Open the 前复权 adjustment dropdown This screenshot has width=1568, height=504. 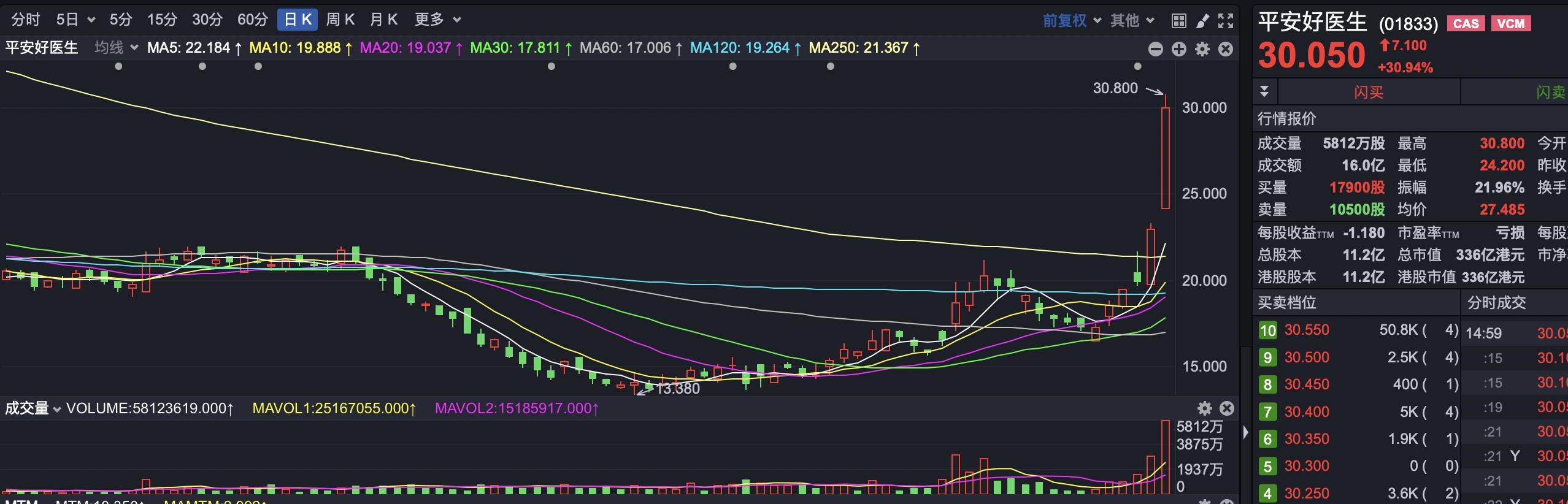(1072, 21)
